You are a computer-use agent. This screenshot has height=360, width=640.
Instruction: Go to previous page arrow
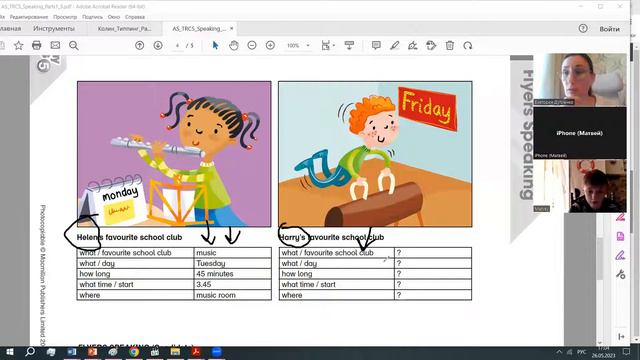pos(140,45)
